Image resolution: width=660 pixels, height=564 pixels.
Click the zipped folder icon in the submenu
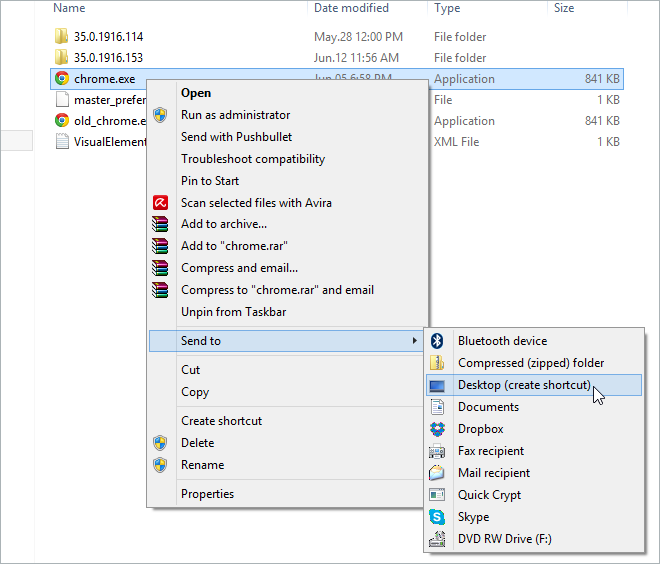(x=437, y=363)
